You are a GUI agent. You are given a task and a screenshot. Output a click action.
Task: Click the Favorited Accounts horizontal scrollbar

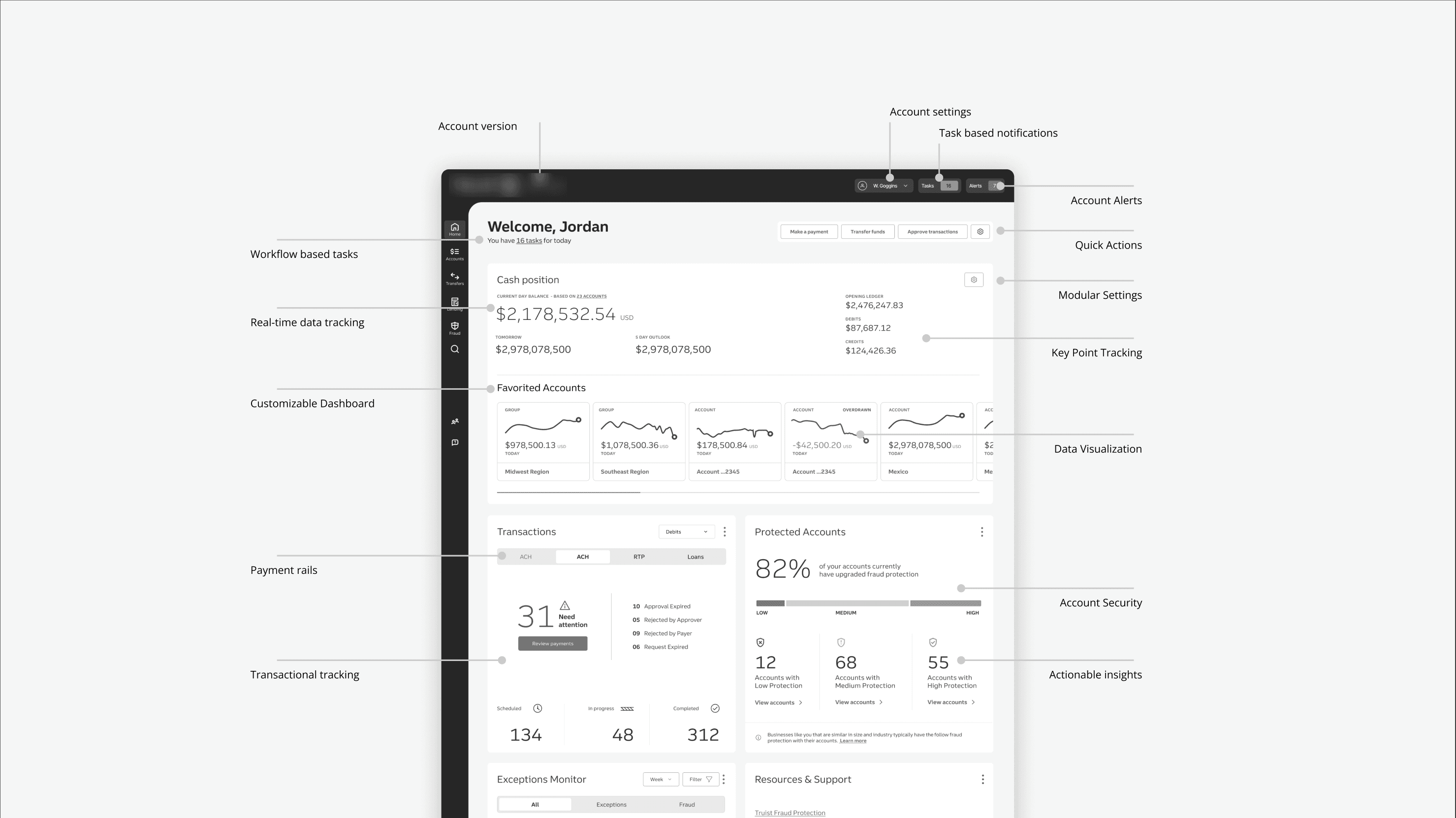(x=568, y=492)
